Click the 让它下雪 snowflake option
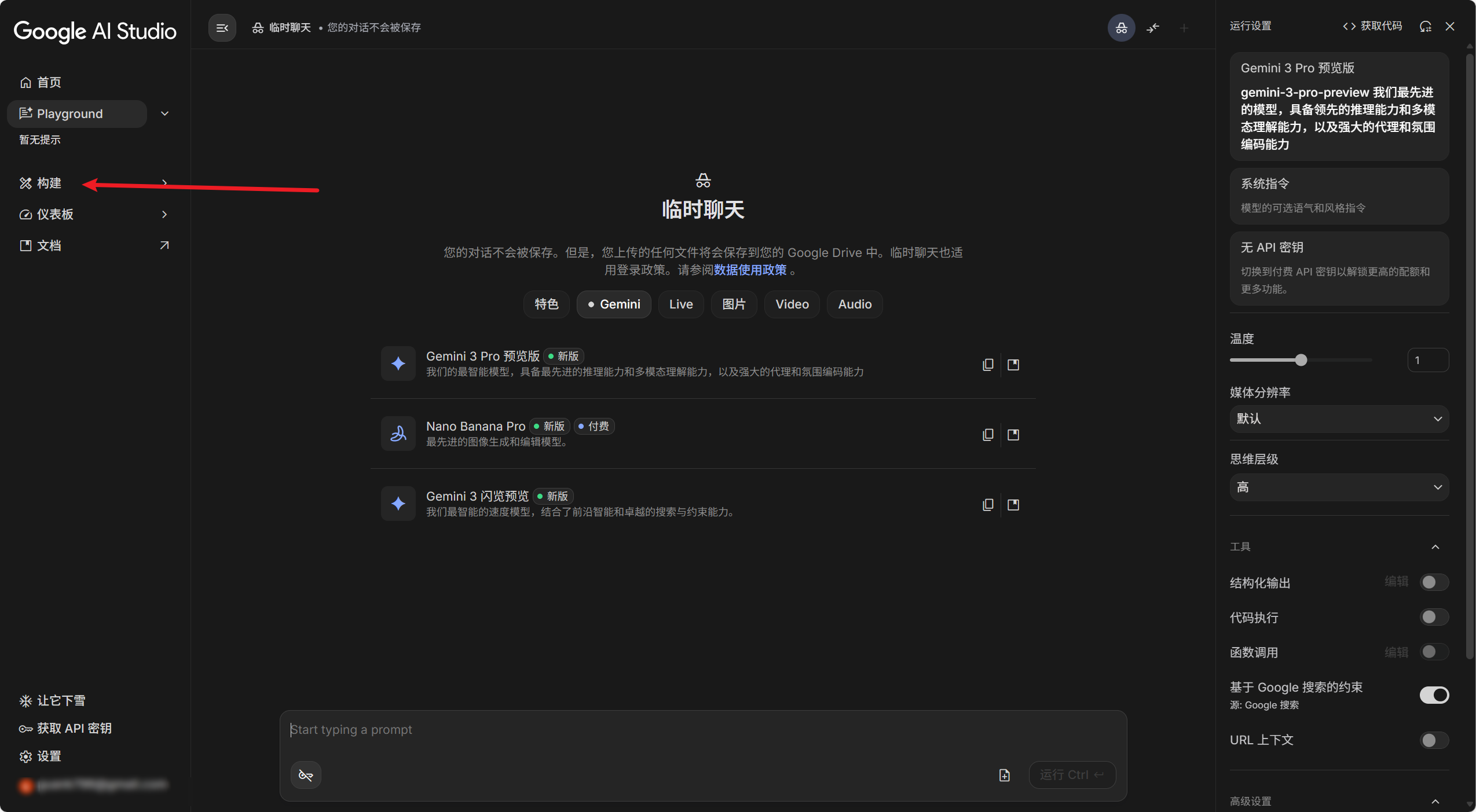This screenshot has height=812, width=1476. pyautogui.click(x=61, y=700)
